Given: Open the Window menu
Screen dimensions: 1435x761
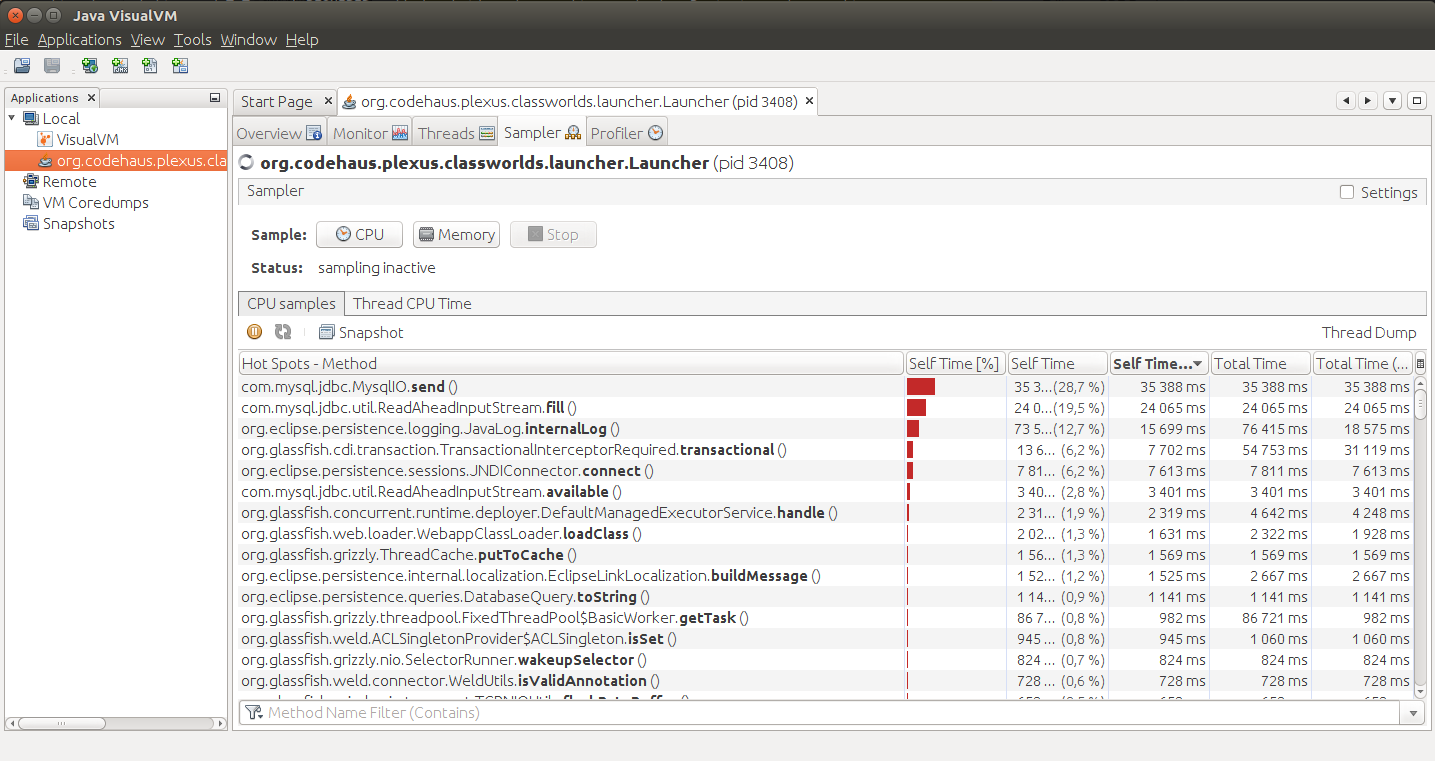Looking at the screenshot, I should point(248,40).
